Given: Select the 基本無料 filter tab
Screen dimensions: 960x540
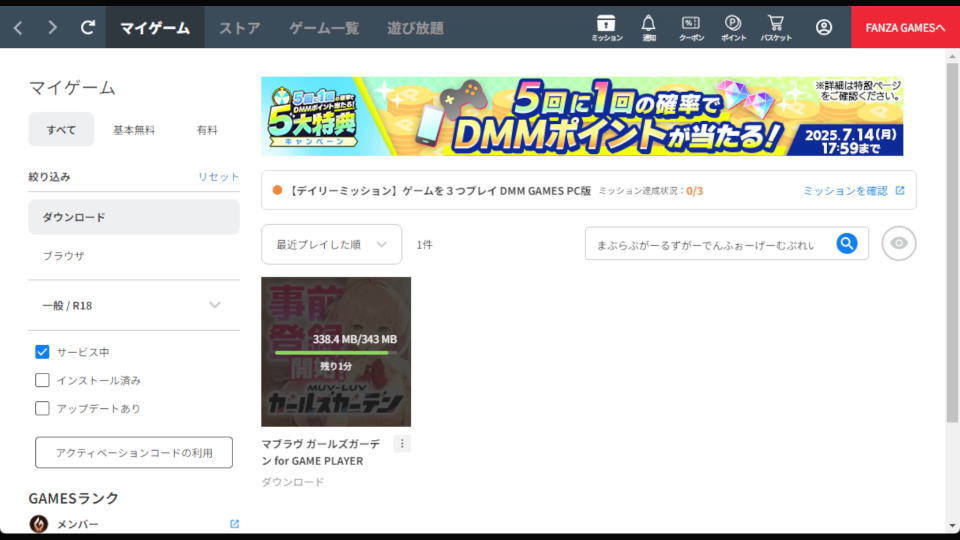Looking at the screenshot, I should coord(133,130).
